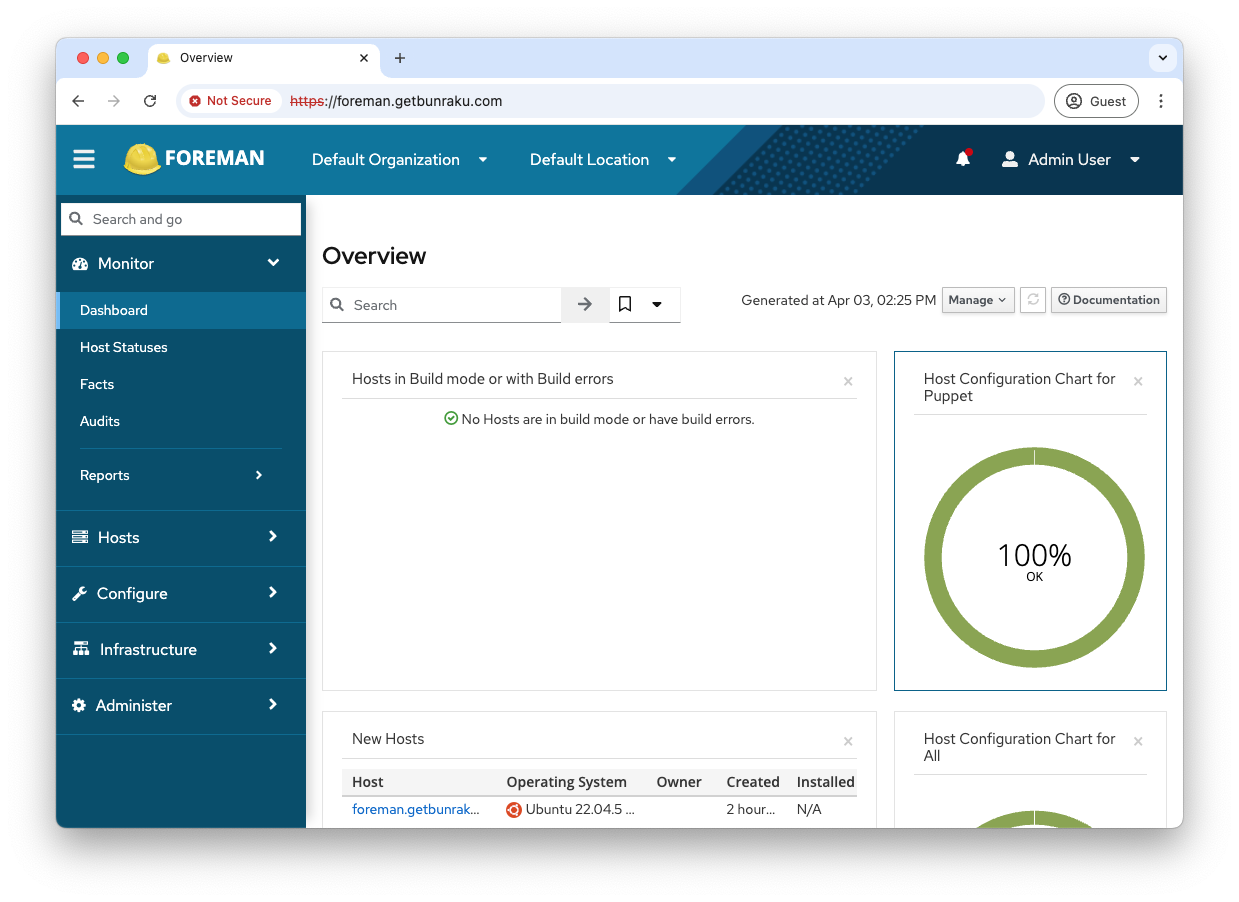1239x902 pixels.
Task: Click the bookmark icon beside search
Action: (x=625, y=305)
